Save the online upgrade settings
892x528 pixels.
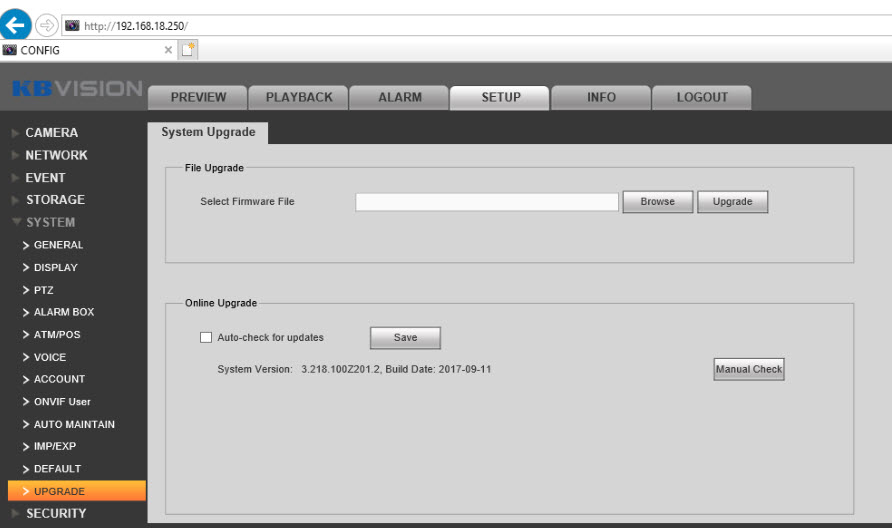(405, 338)
